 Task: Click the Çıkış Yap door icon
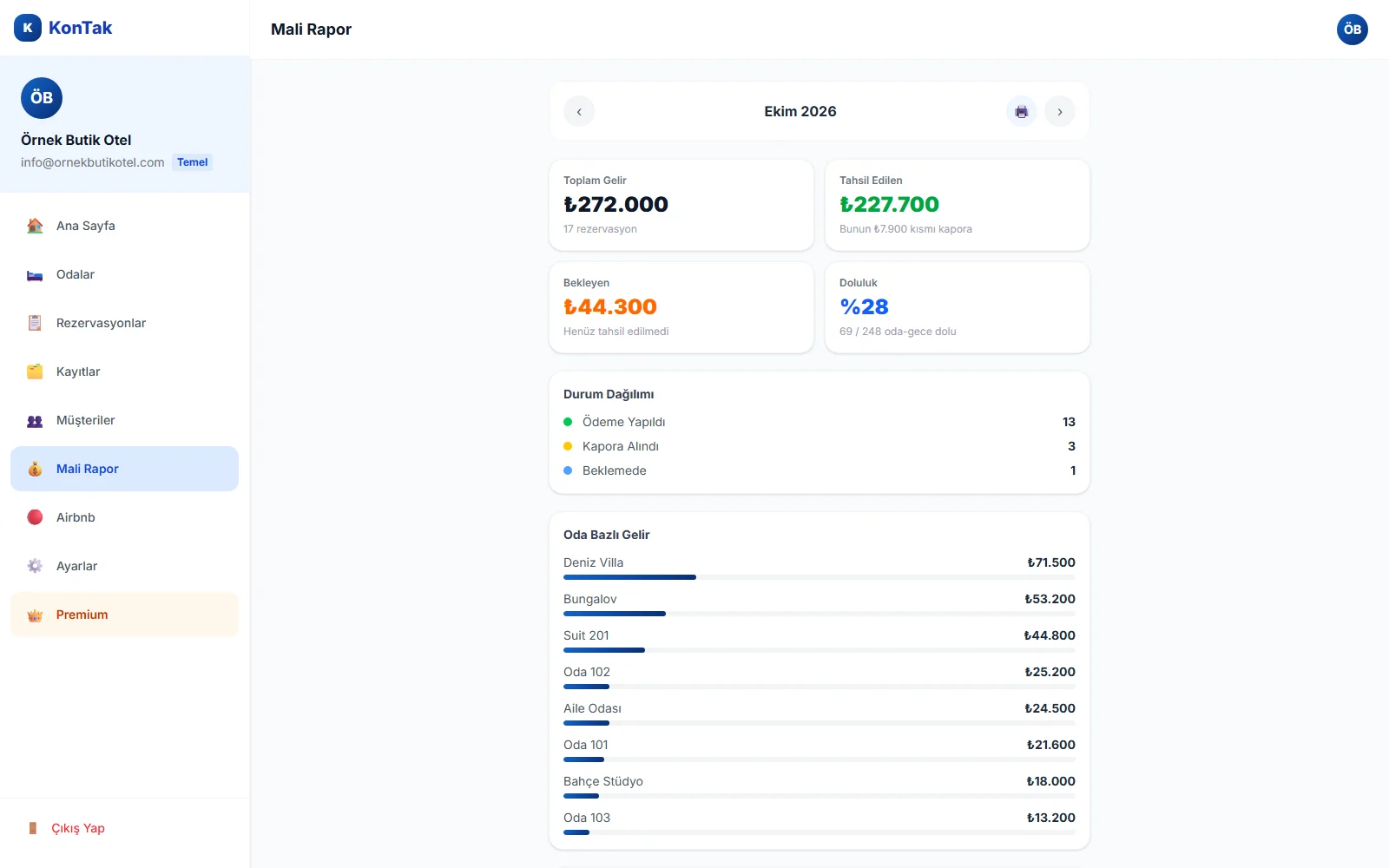[33, 828]
